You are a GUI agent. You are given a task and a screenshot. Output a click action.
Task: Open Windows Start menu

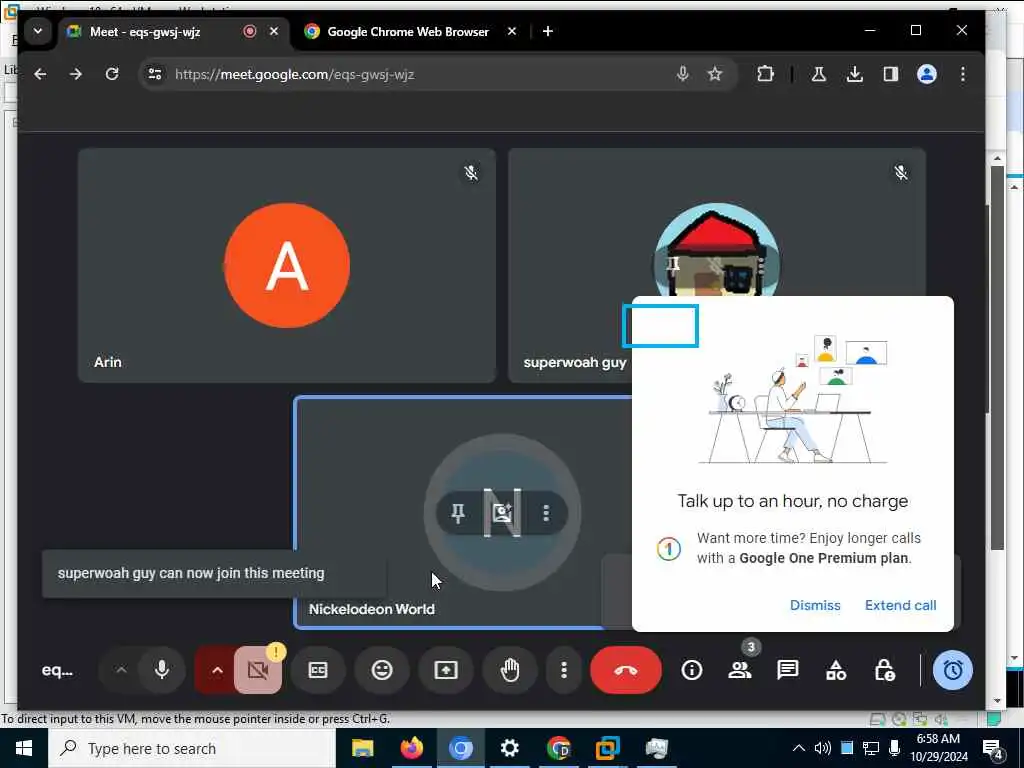point(24,748)
